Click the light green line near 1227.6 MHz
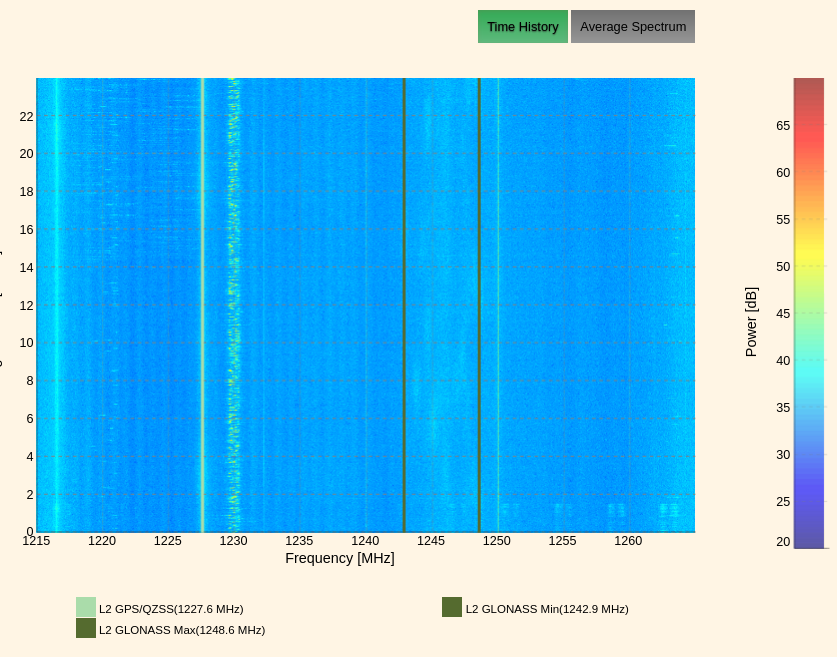Viewport: 837px width, 657px height. 202,300
